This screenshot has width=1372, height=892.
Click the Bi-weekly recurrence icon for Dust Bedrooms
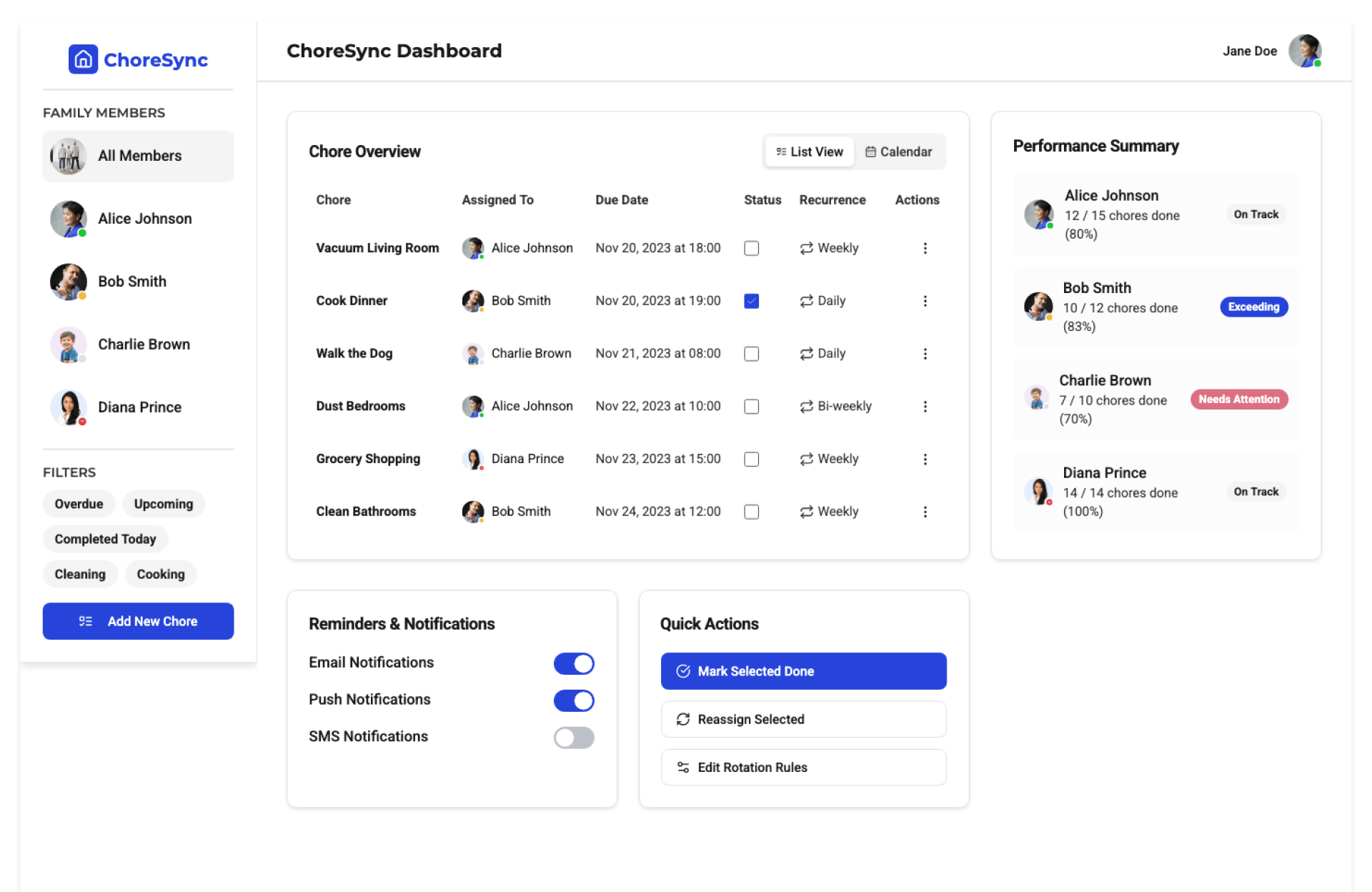click(x=806, y=406)
